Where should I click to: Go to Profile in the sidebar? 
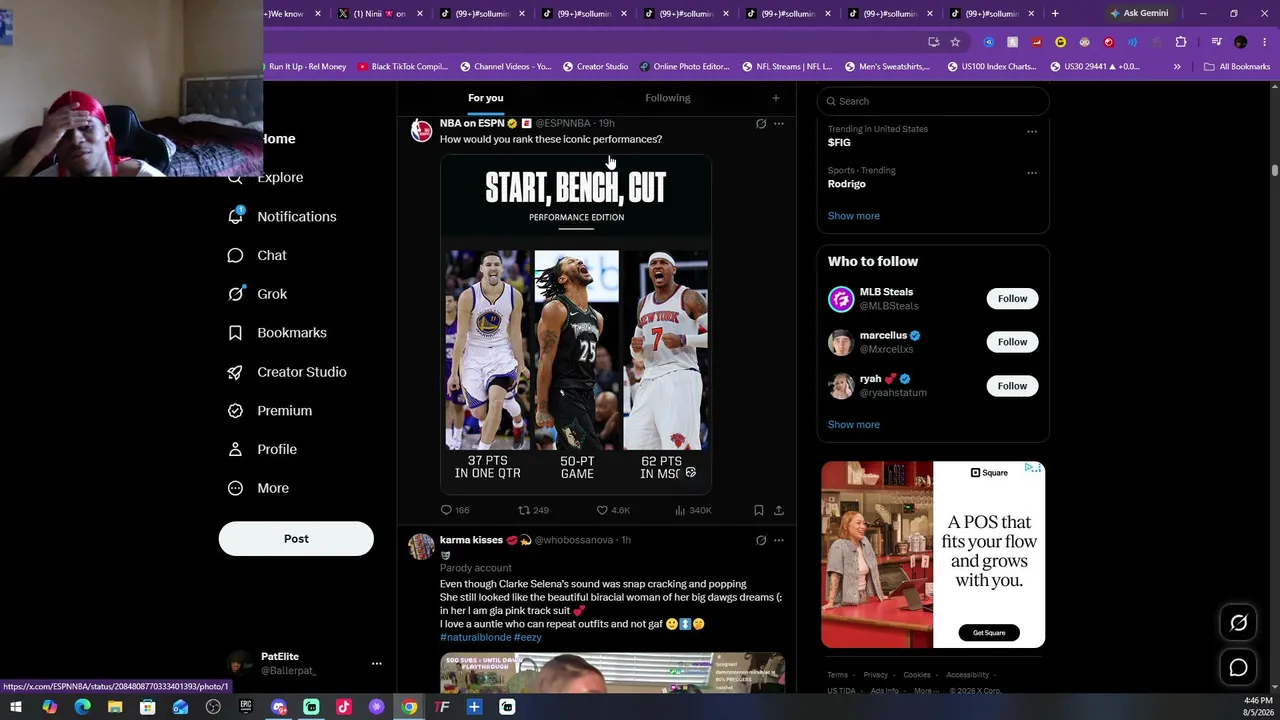262,450
